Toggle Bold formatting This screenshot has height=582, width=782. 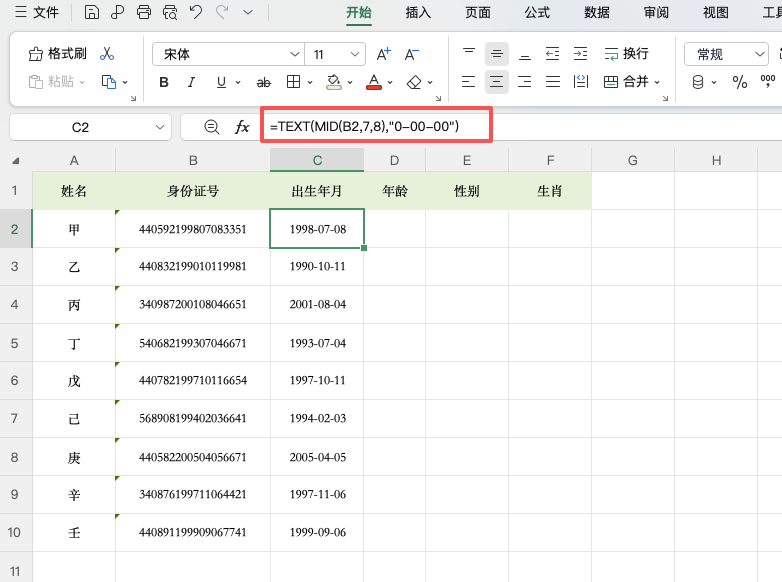(164, 82)
